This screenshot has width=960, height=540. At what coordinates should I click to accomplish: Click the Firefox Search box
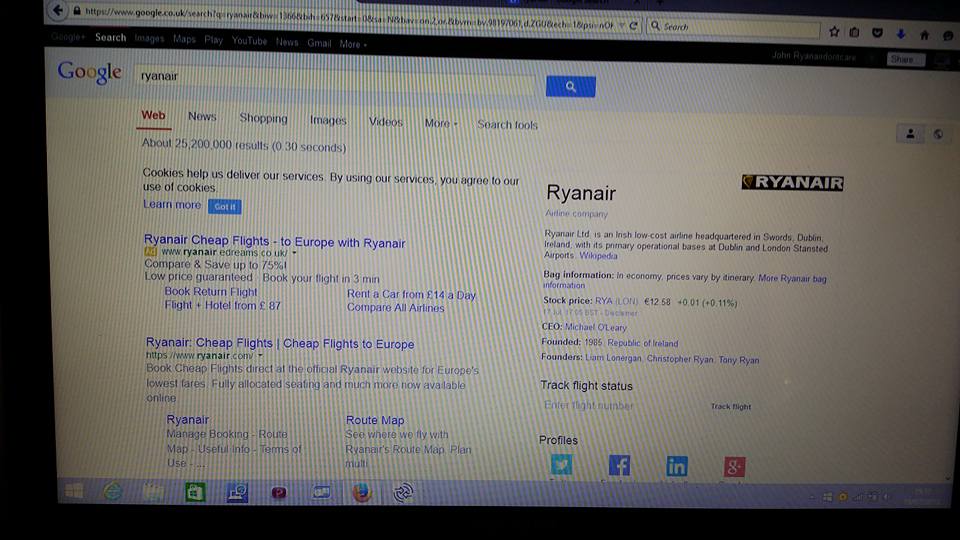(733, 28)
